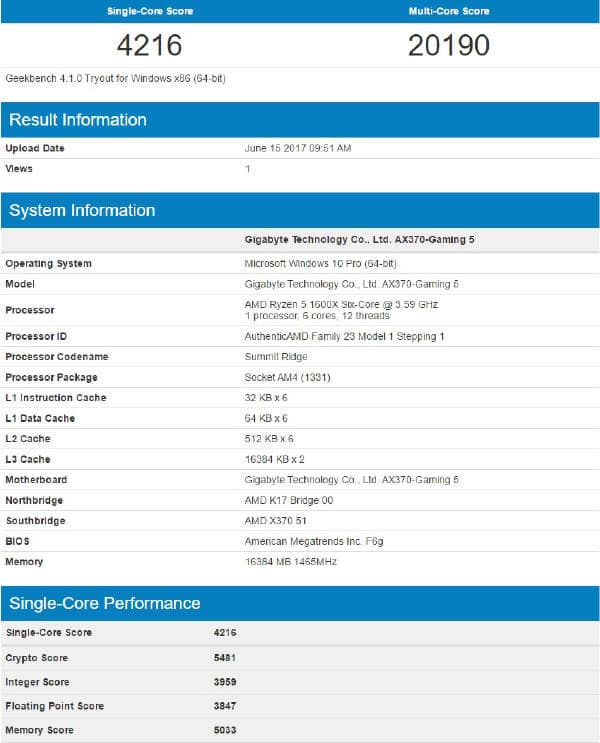Select the 16384 KB x 2 value

[x=274, y=460]
